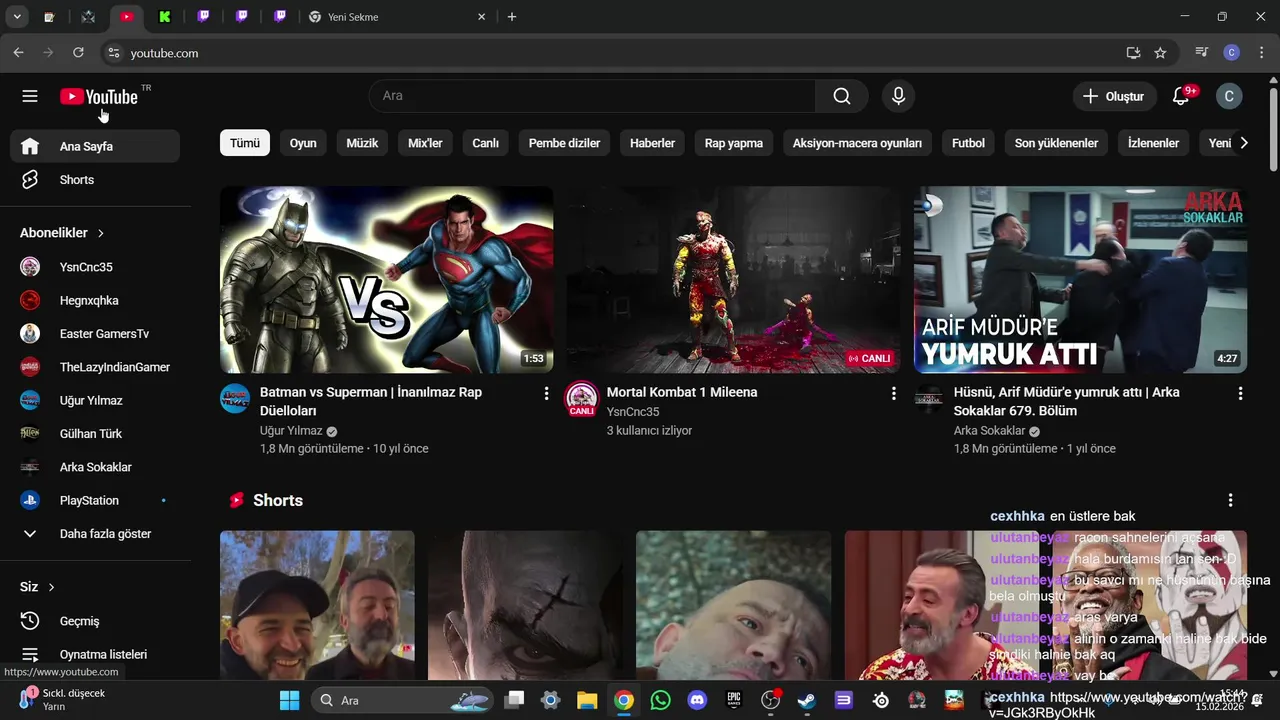Screen dimensions: 1280x720
Task: Open Windows Start menu
Action: click(x=289, y=700)
